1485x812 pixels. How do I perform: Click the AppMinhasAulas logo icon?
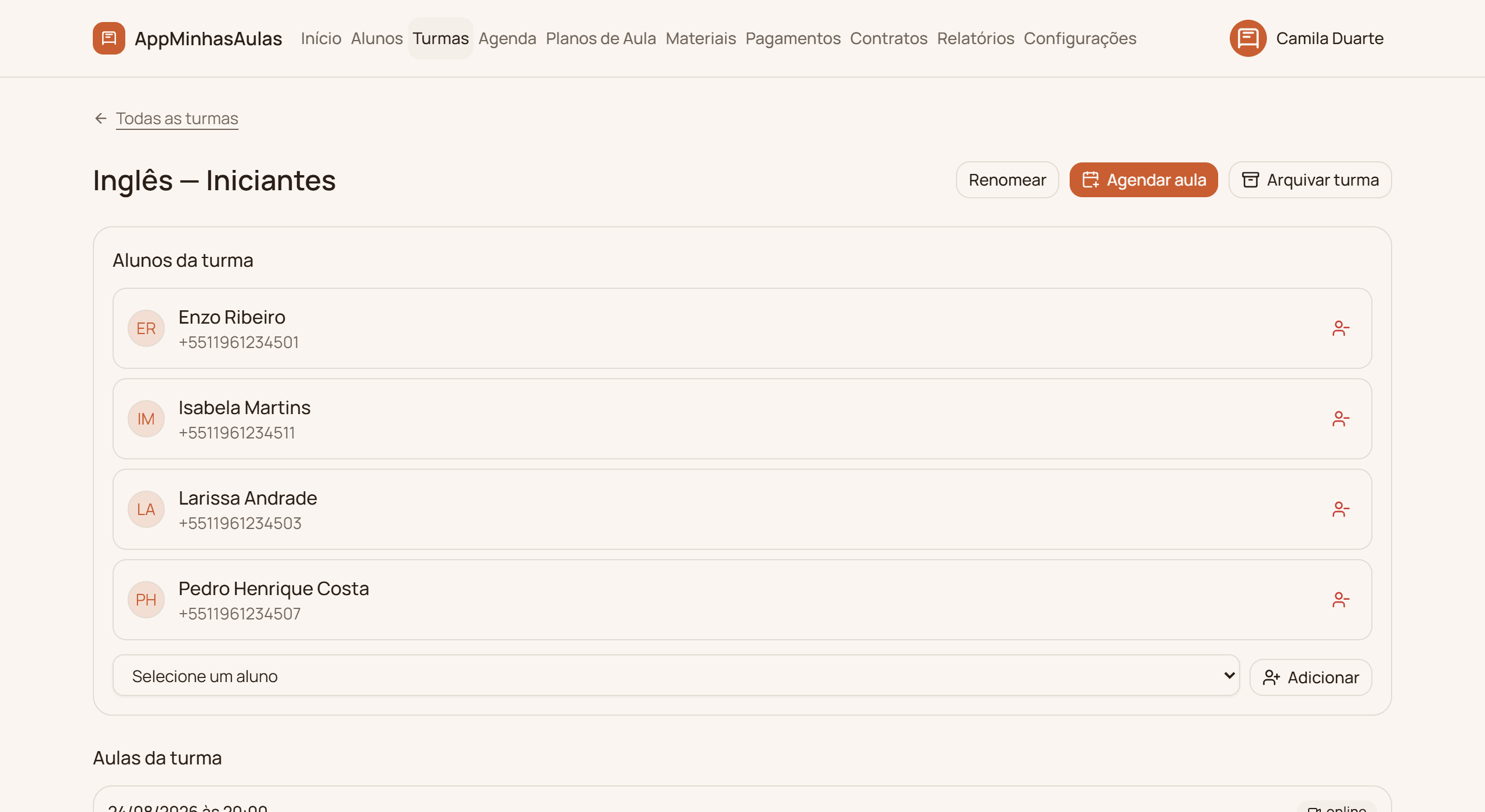(x=109, y=38)
